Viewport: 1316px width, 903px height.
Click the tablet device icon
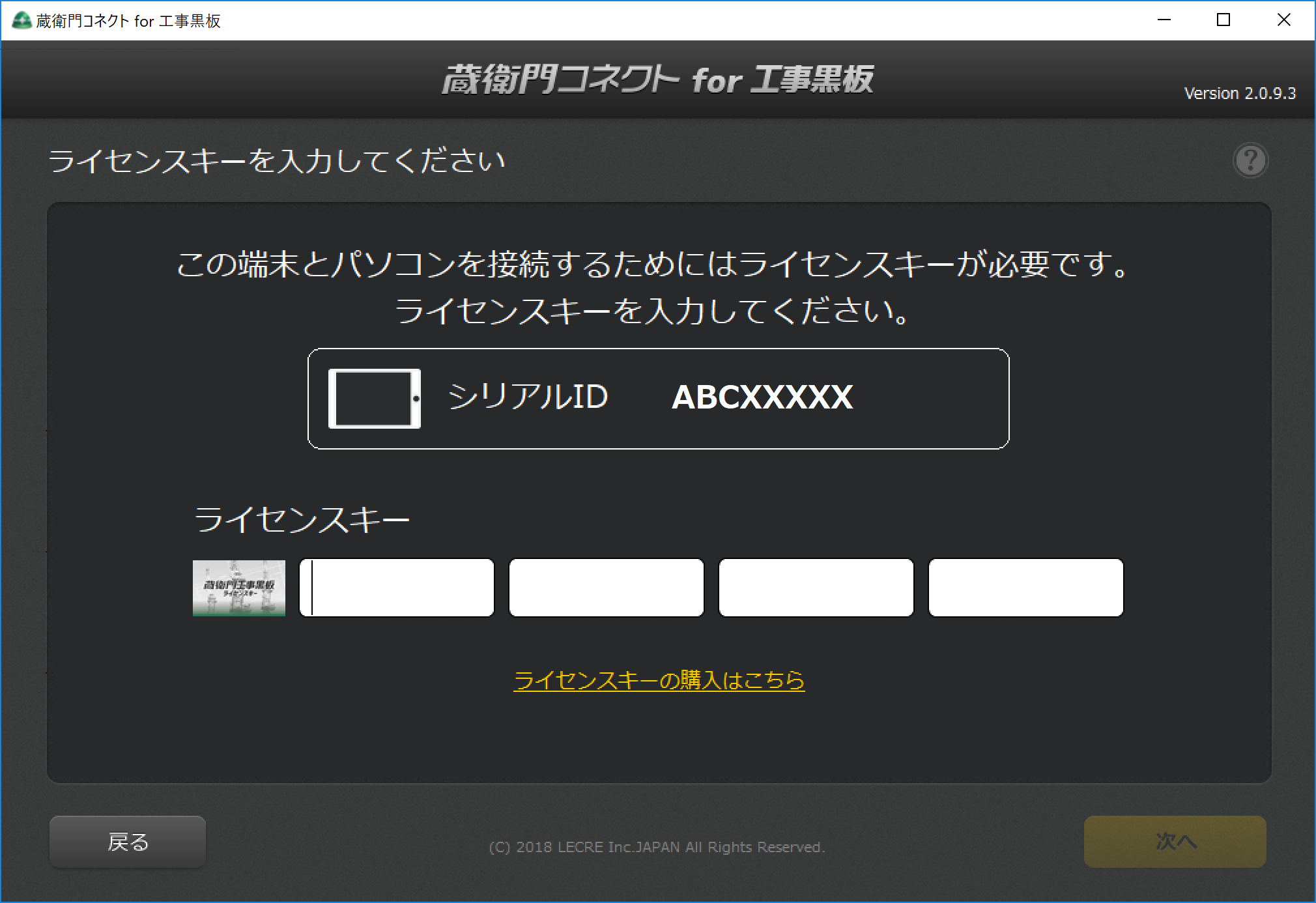pos(374,398)
